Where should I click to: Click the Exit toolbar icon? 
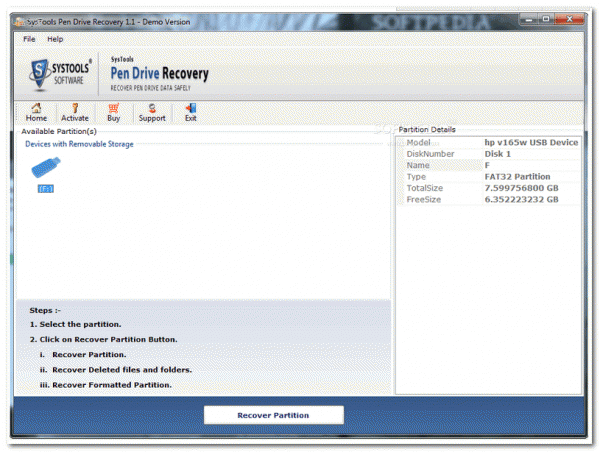[x=191, y=113]
